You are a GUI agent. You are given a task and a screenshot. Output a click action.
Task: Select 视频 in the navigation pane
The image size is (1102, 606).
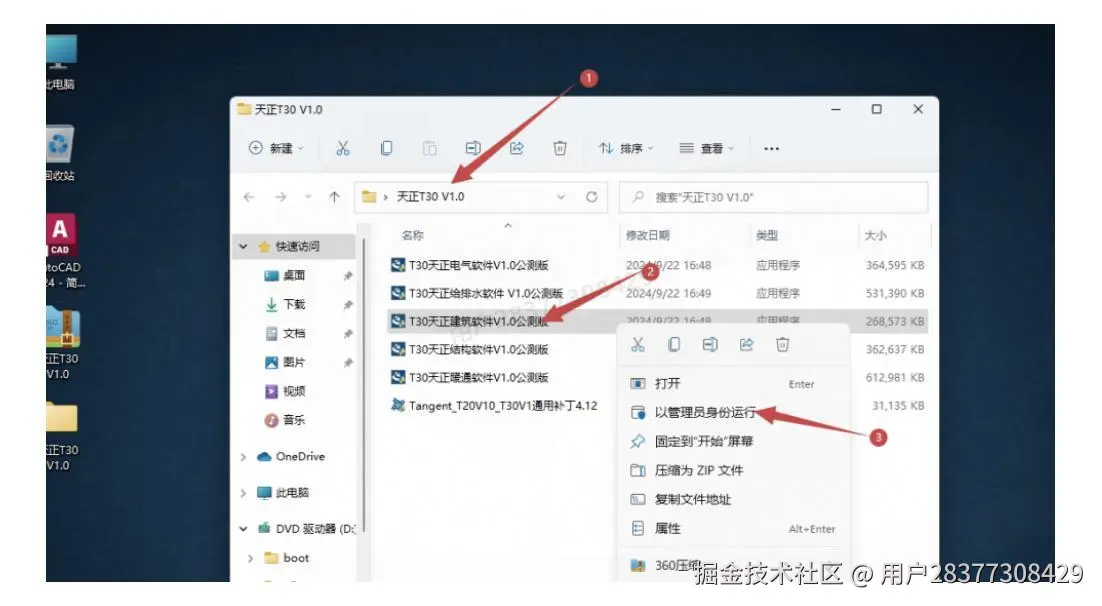[294, 391]
